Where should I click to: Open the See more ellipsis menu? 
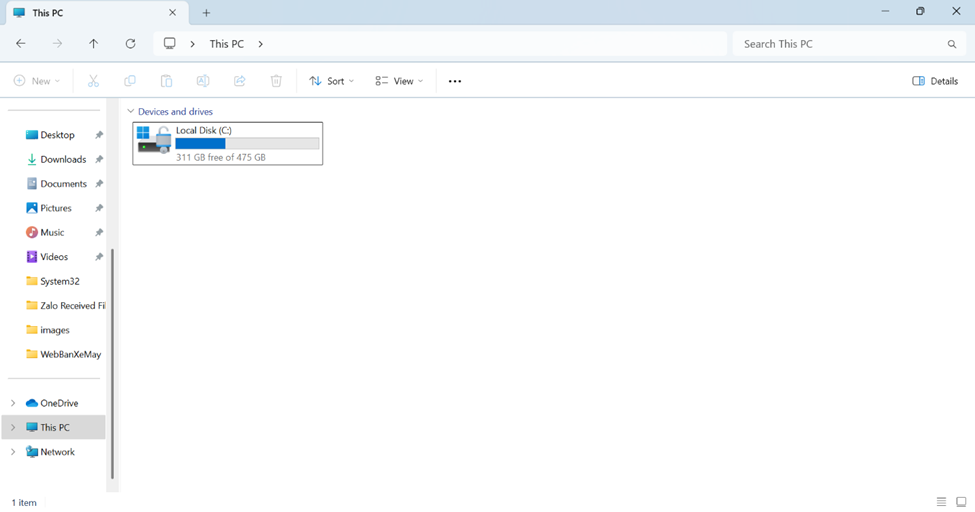[x=455, y=81]
